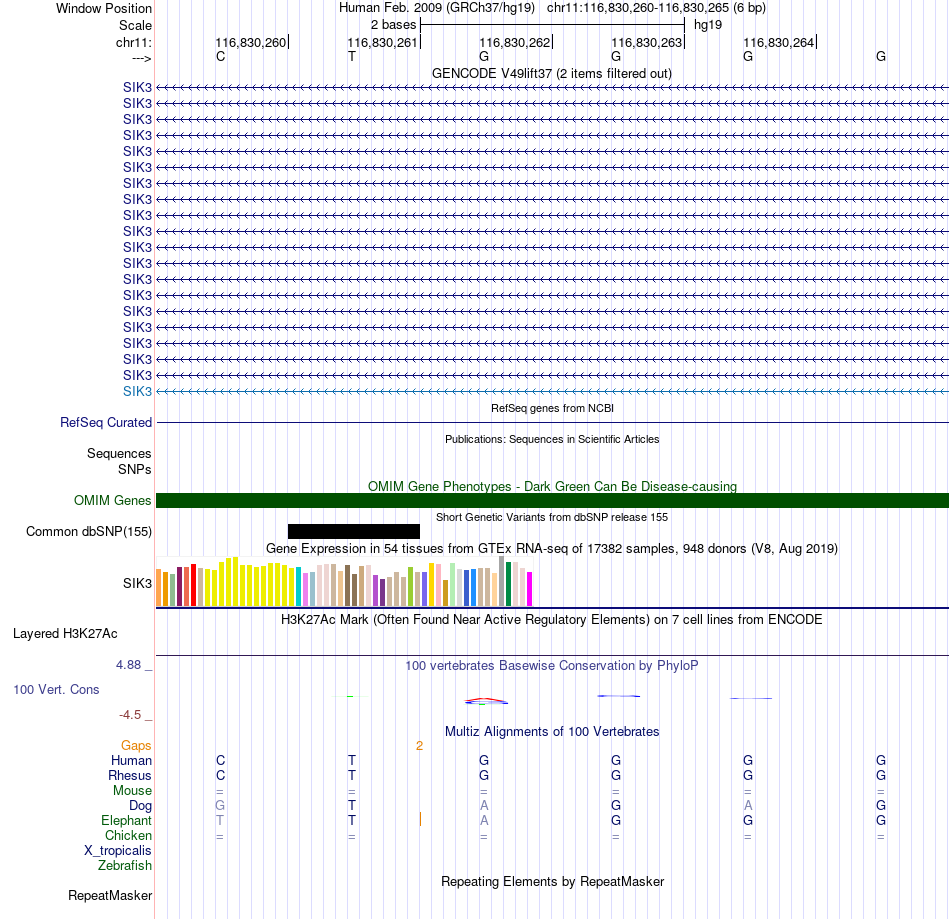
Task: Click the dark green bar in GTEx chart
Action: 508,584
